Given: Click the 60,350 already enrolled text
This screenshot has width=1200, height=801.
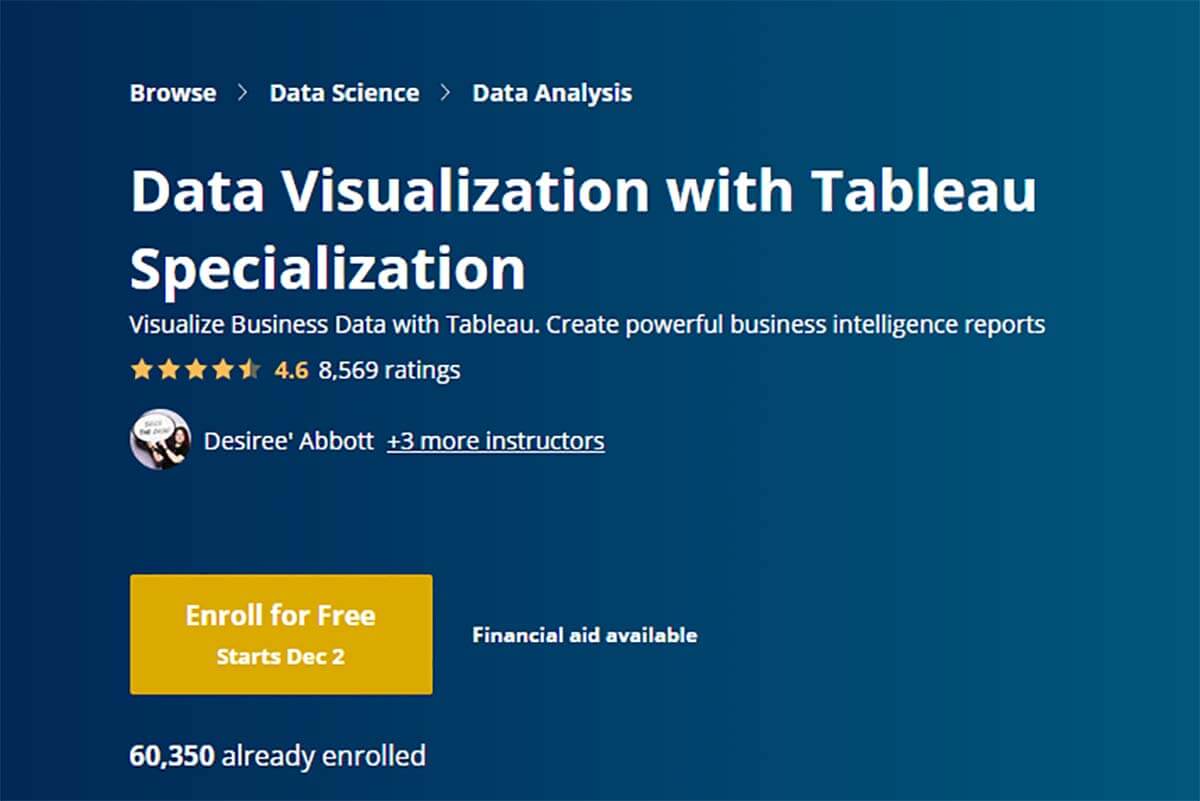Looking at the screenshot, I should click(278, 755).
